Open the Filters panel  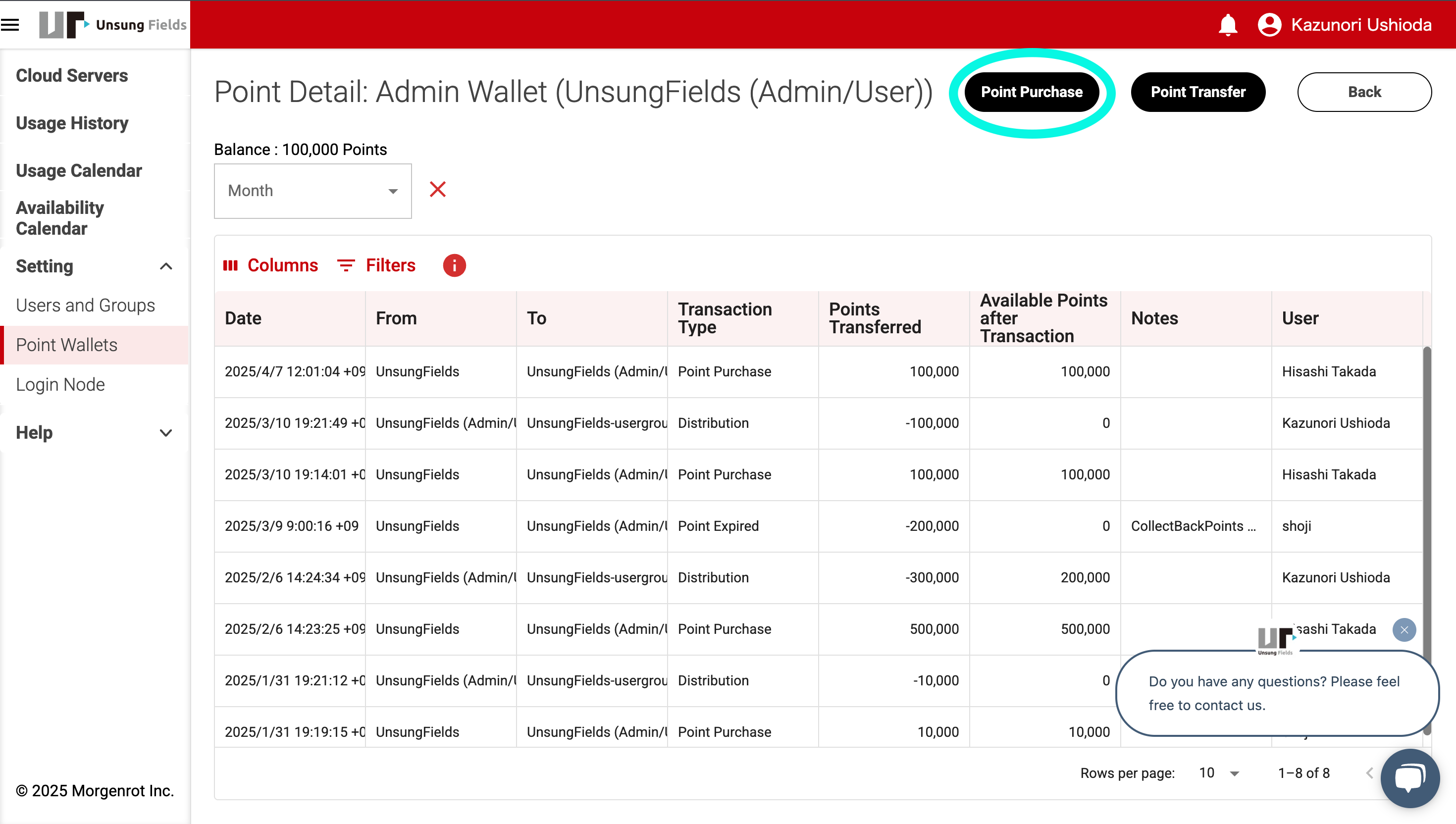click(x=376, y=265)
